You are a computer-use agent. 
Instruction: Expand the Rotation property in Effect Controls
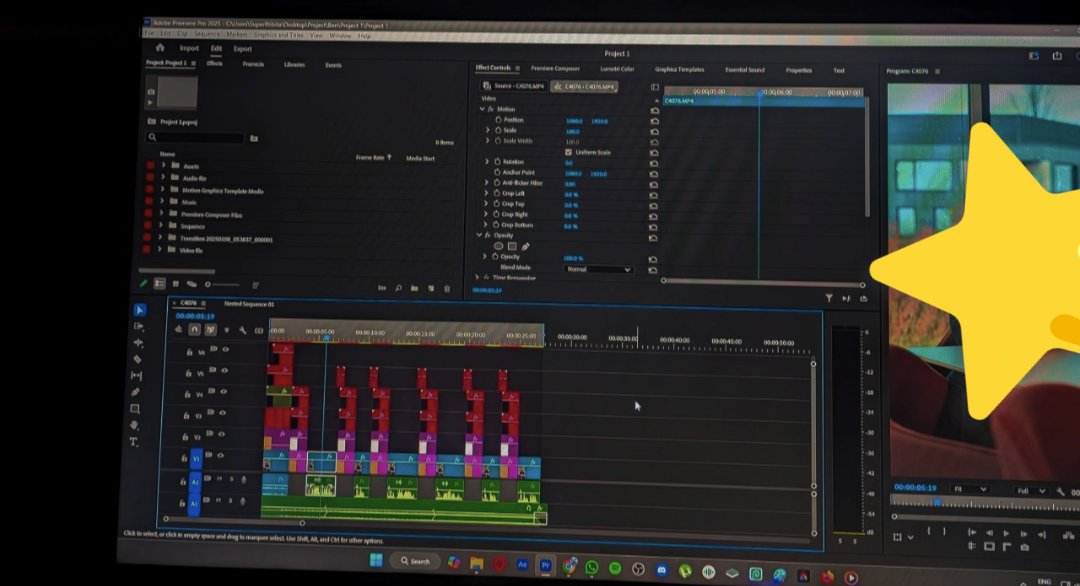(487, 160)
